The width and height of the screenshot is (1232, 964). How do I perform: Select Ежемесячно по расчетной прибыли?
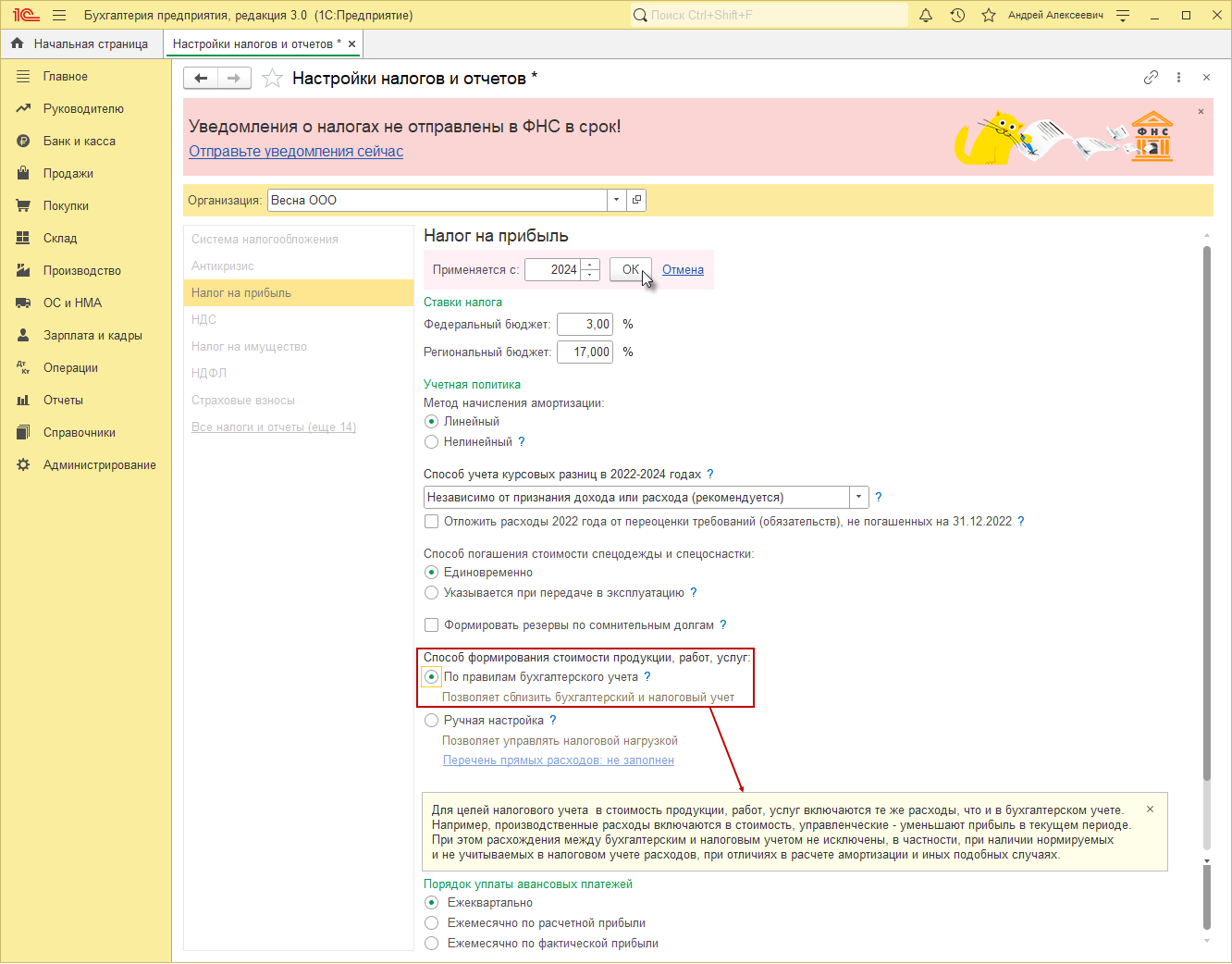click(431, 922)
